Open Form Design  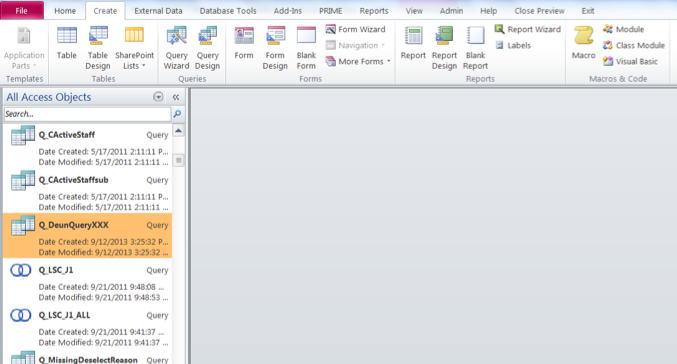pos(275,47)
